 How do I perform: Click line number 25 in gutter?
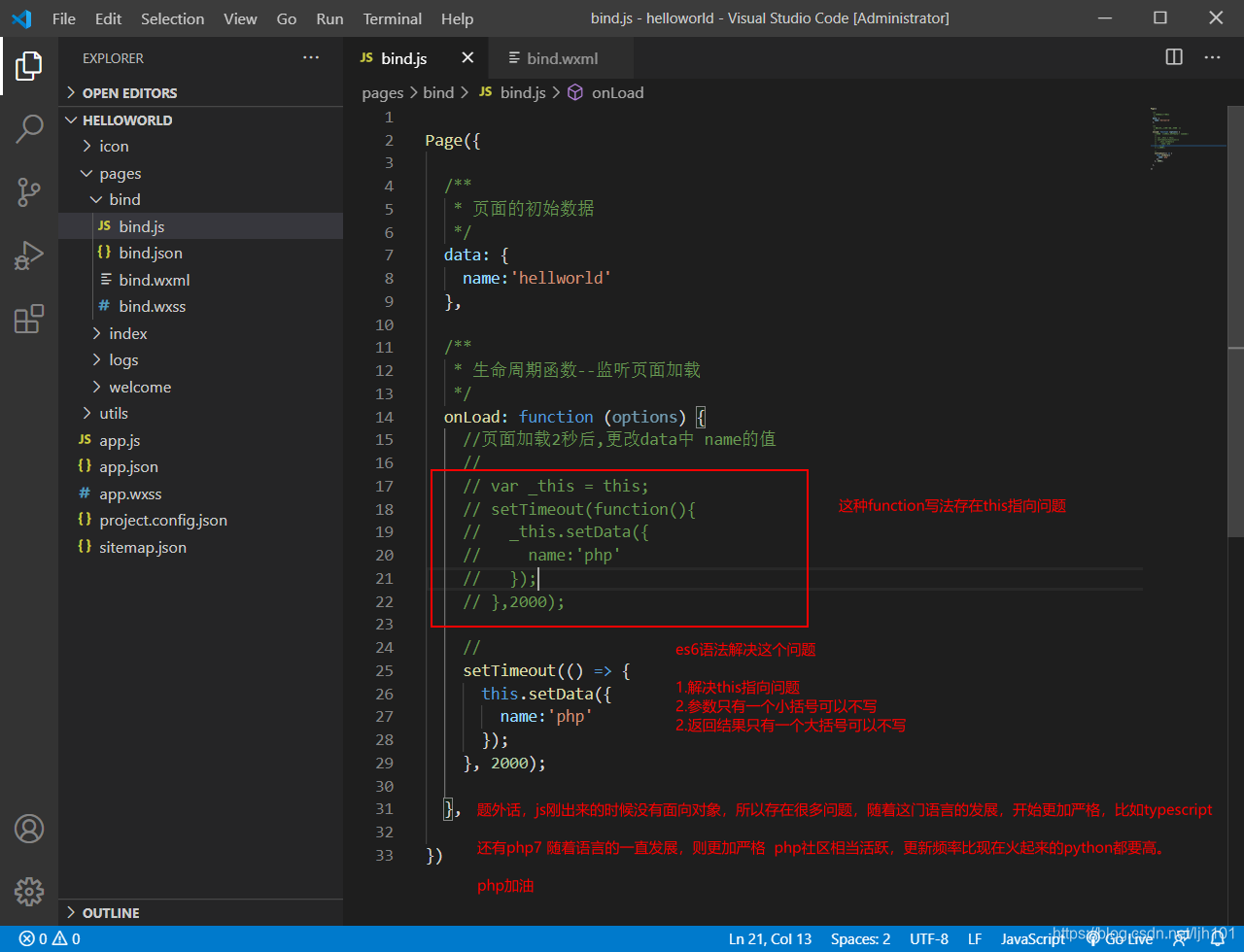384,670
